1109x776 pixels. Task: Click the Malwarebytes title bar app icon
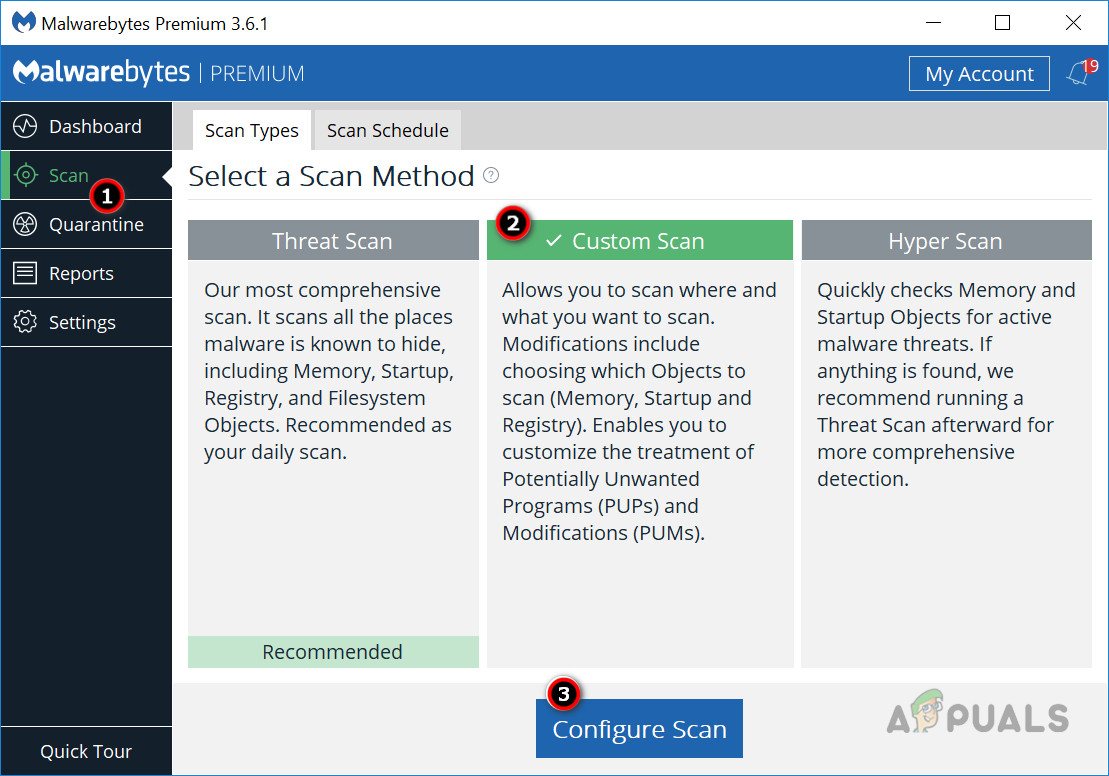tap(23, 21)
